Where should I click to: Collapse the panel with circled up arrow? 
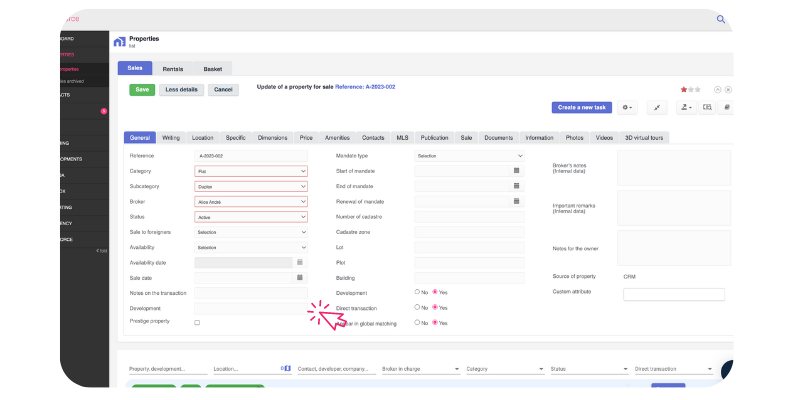click(717, 89)
